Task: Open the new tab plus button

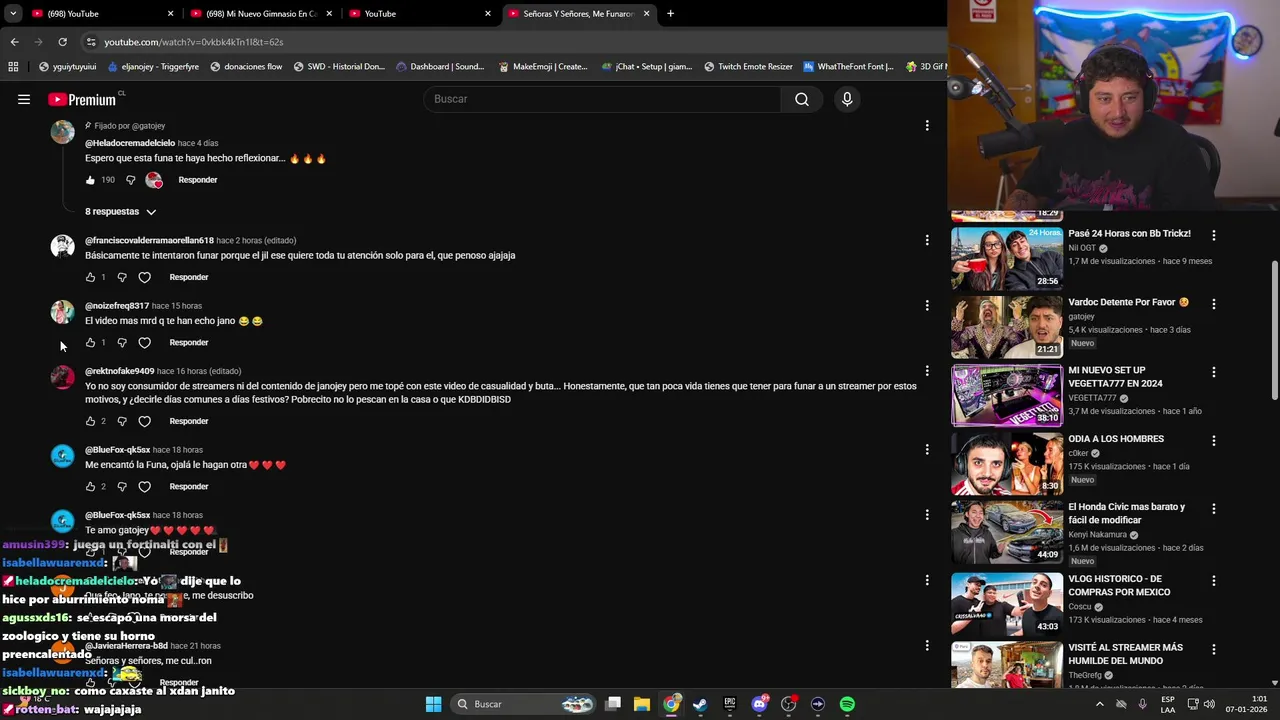Action: 670,14
